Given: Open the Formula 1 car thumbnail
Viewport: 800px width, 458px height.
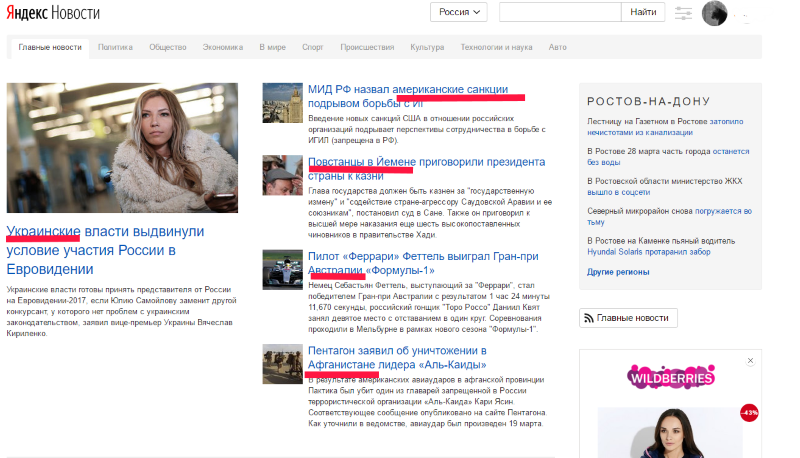Looking at the screenshot, I should (283, 270).
